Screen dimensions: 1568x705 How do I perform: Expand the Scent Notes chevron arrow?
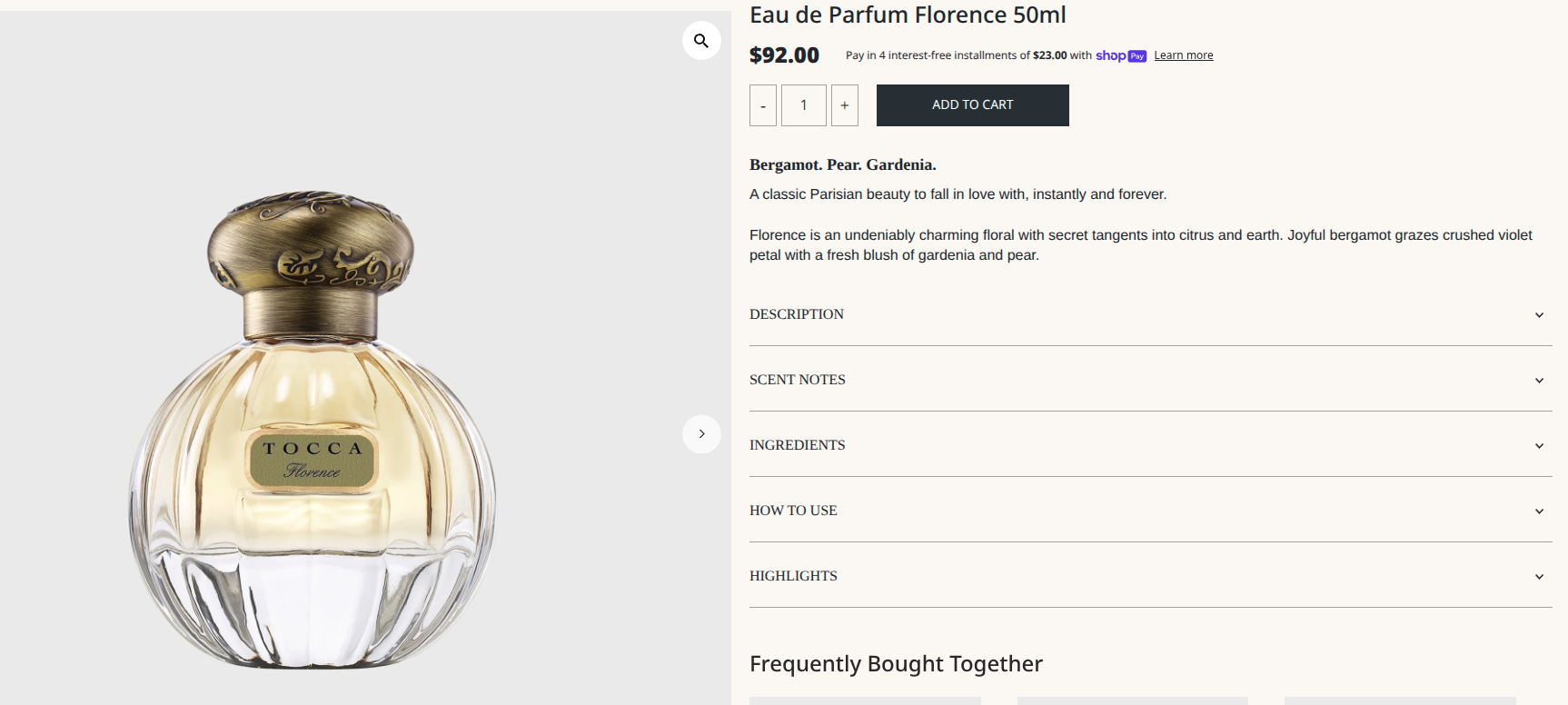click(1539, 381)
